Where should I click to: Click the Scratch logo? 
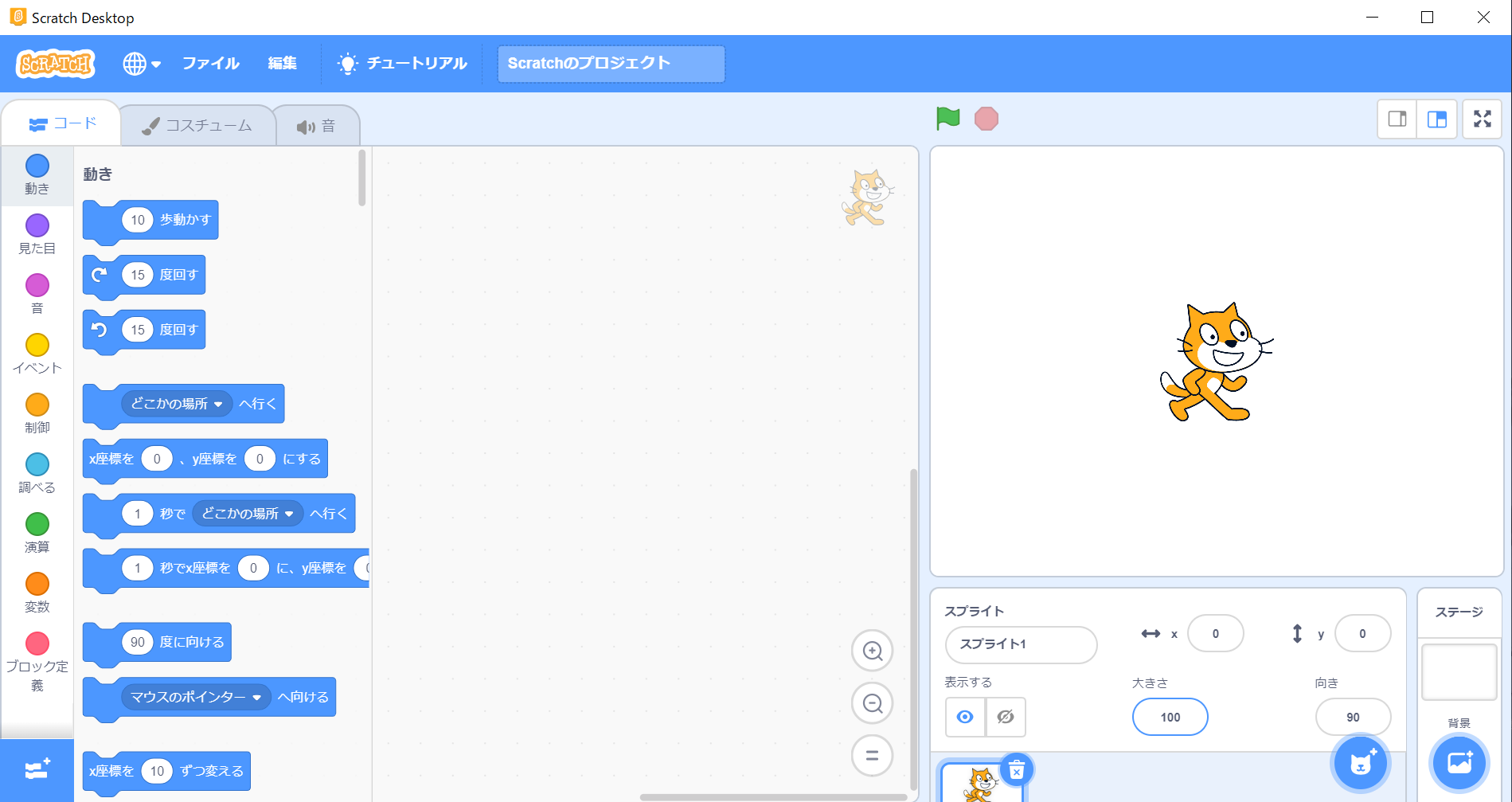56,64
